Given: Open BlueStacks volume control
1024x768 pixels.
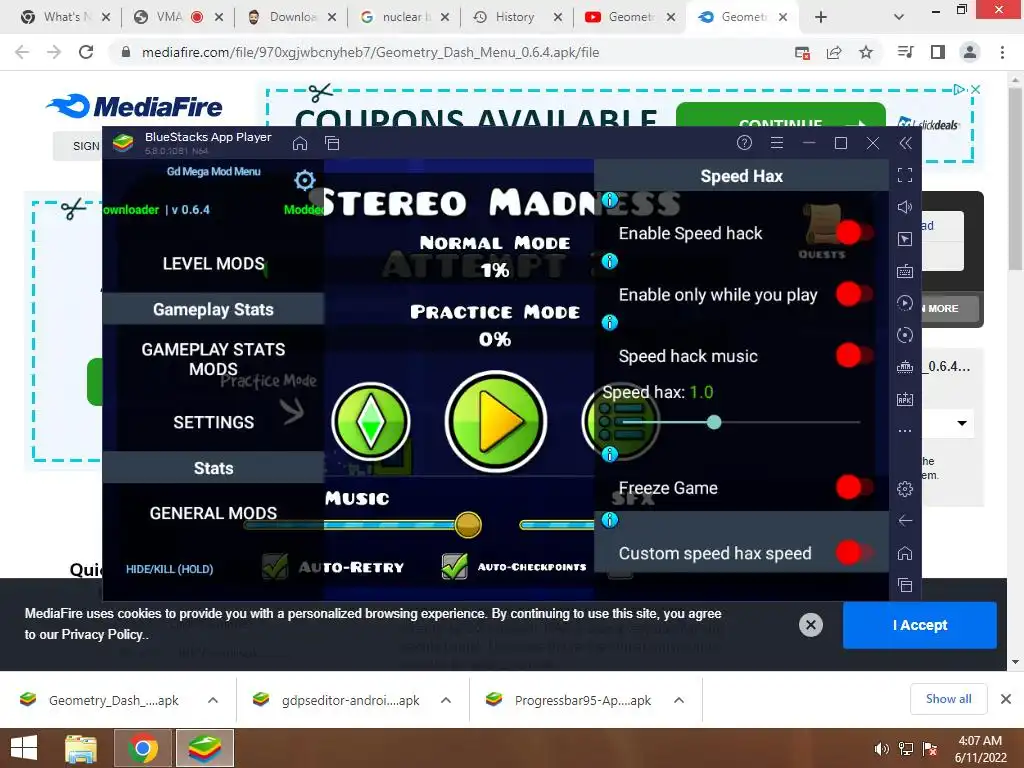Looking at the screenshot, I should (905, 207).
